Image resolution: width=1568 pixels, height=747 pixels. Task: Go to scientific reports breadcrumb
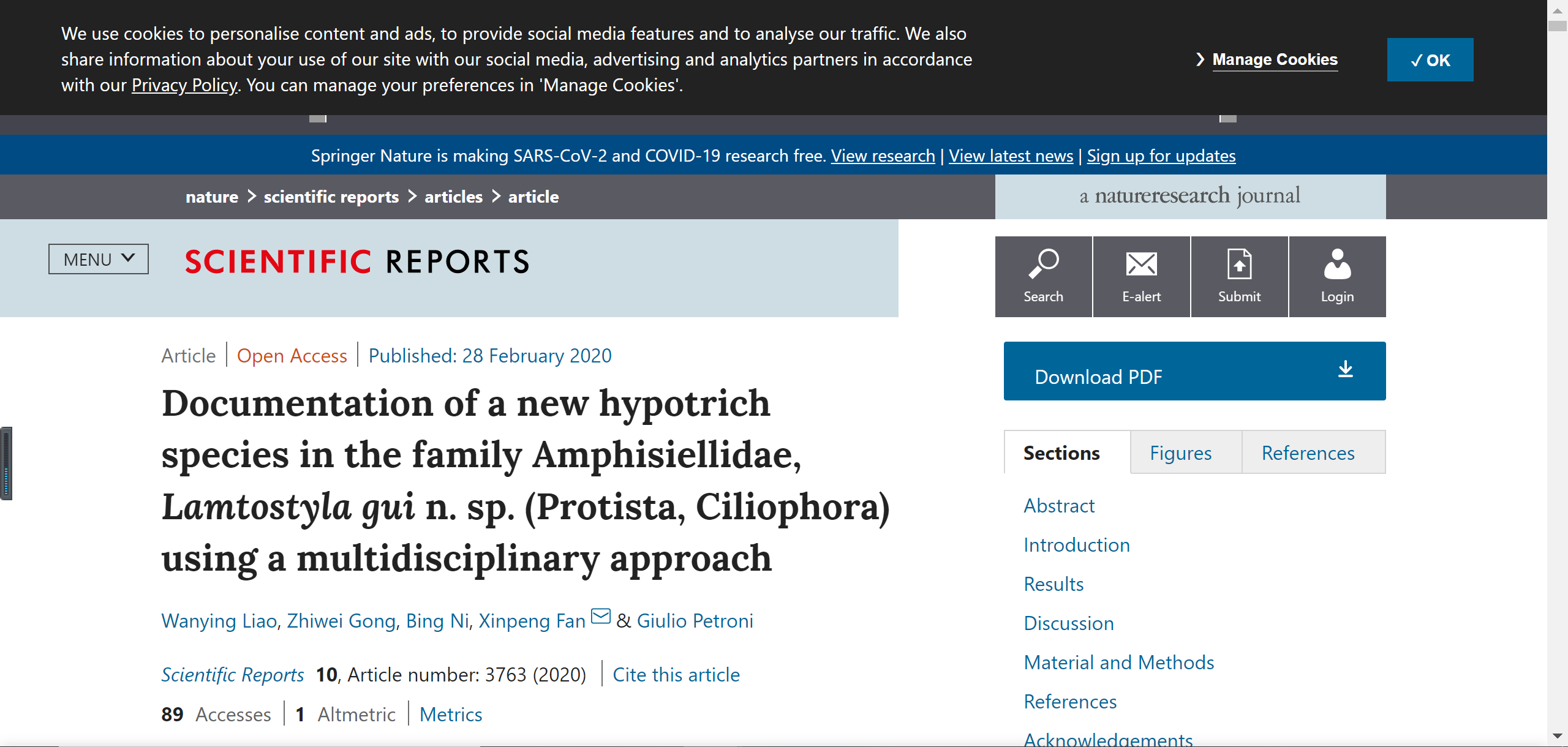click(331, 197)
